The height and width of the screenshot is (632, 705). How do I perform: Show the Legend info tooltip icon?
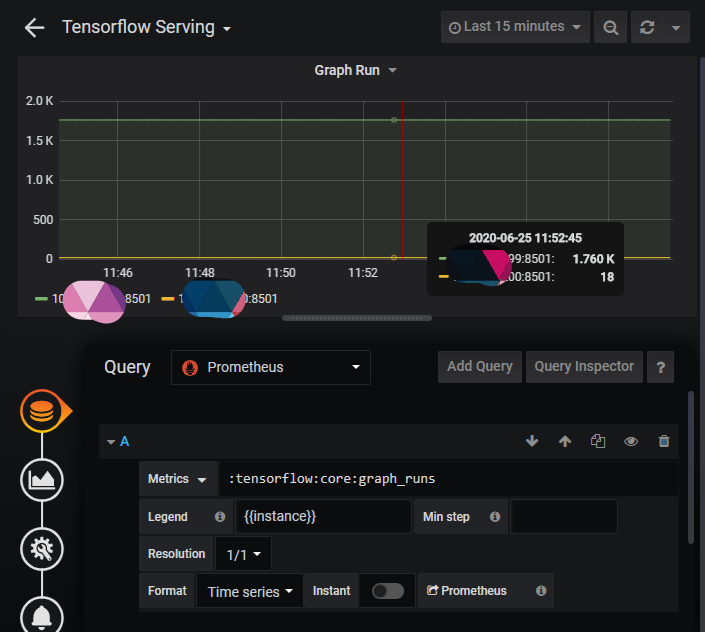point(220,516)
